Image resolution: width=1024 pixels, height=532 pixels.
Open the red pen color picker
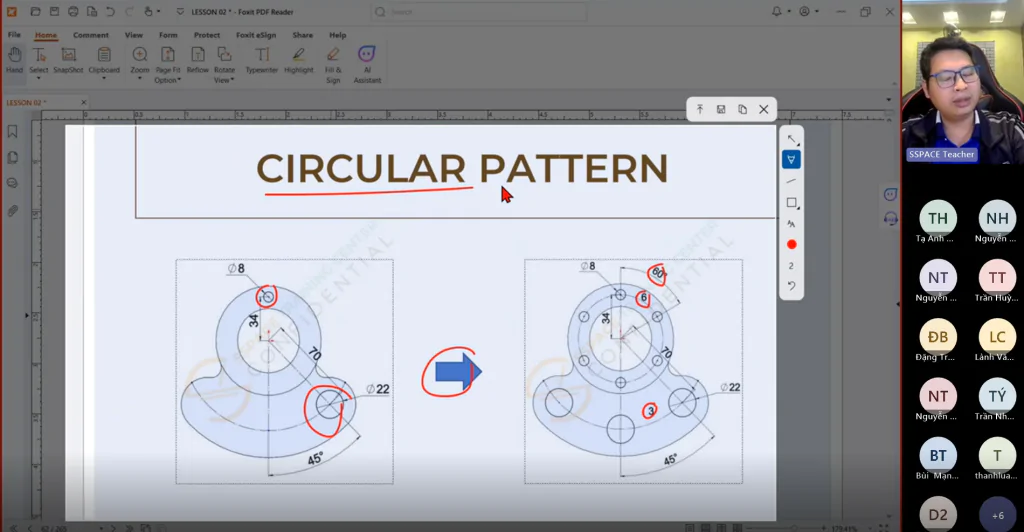click(x=792, y=244)
